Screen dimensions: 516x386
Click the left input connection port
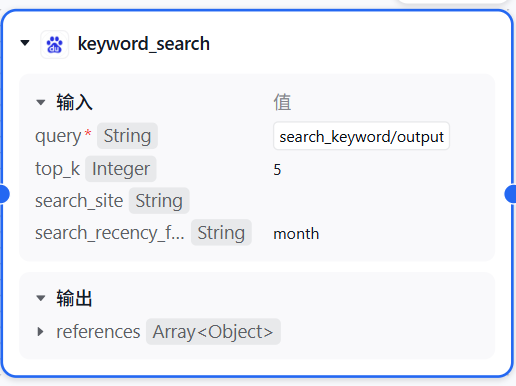pos(3,194)
